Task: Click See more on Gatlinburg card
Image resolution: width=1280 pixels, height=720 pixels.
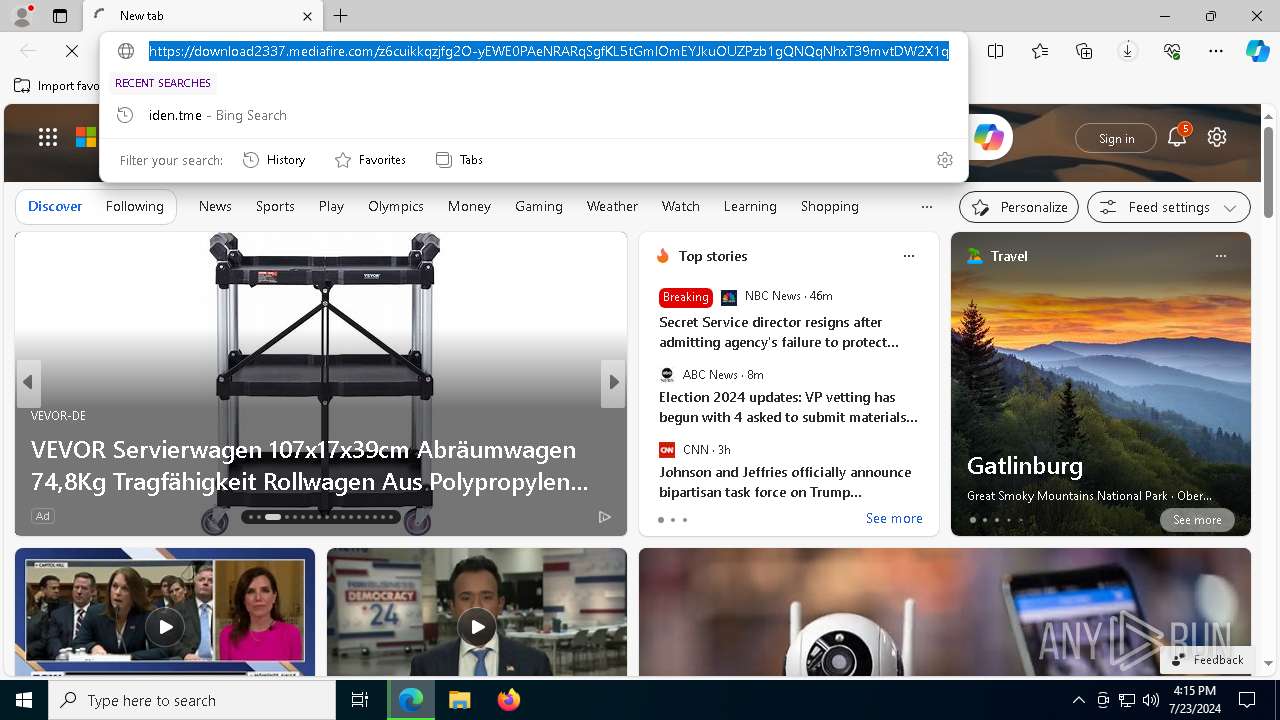Action: point(1197,520)
